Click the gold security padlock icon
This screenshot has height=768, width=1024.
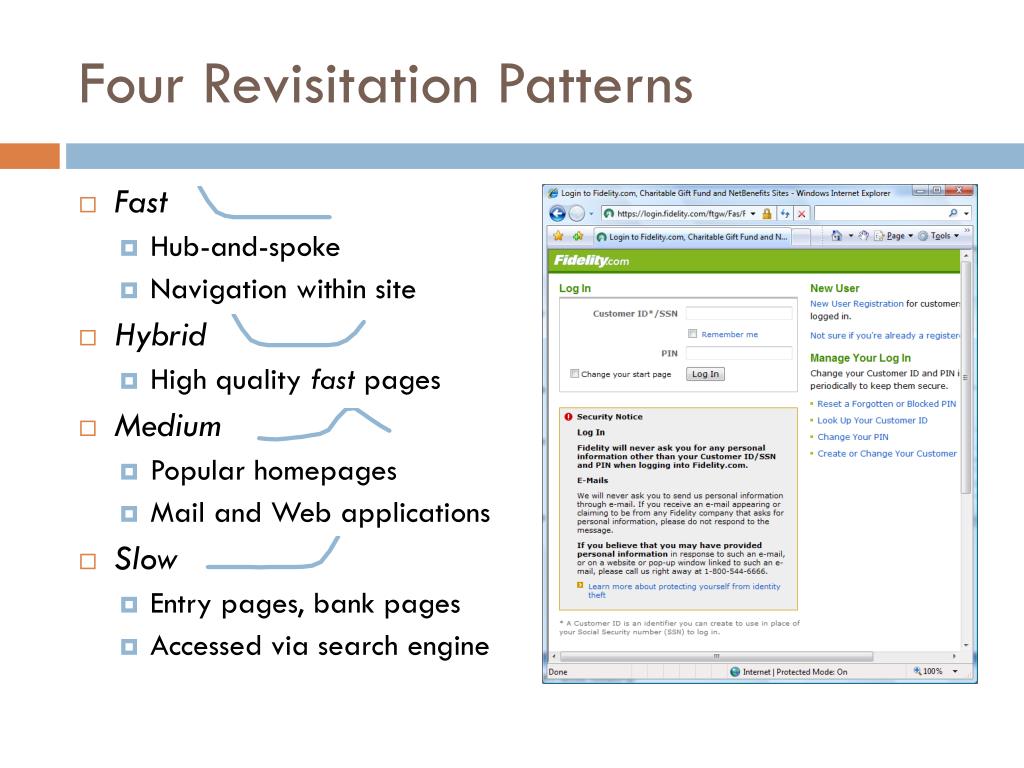click(x=767, y=214)
